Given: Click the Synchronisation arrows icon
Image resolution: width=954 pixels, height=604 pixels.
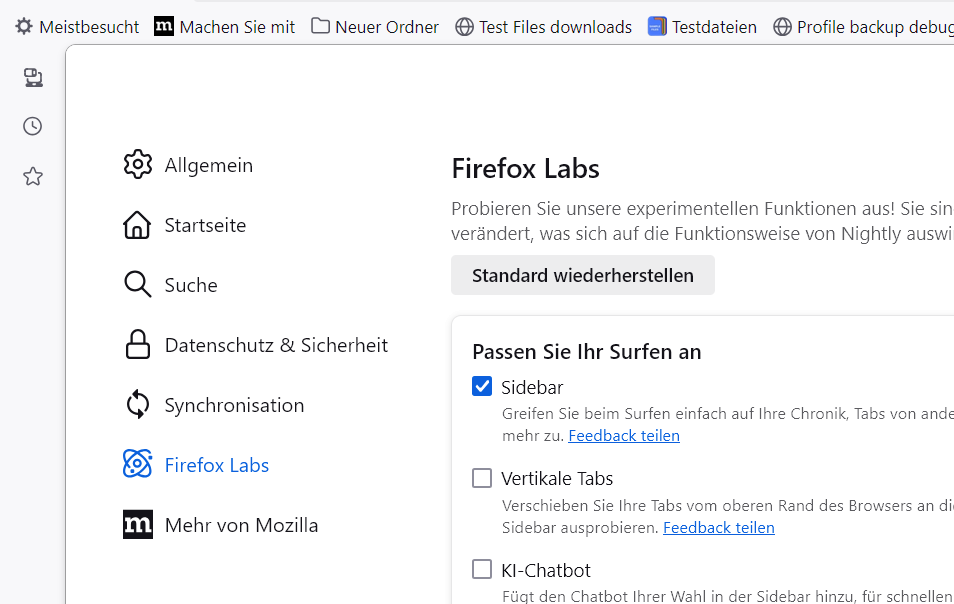Looking at the screenshot, I should click(x=137, y=405).
